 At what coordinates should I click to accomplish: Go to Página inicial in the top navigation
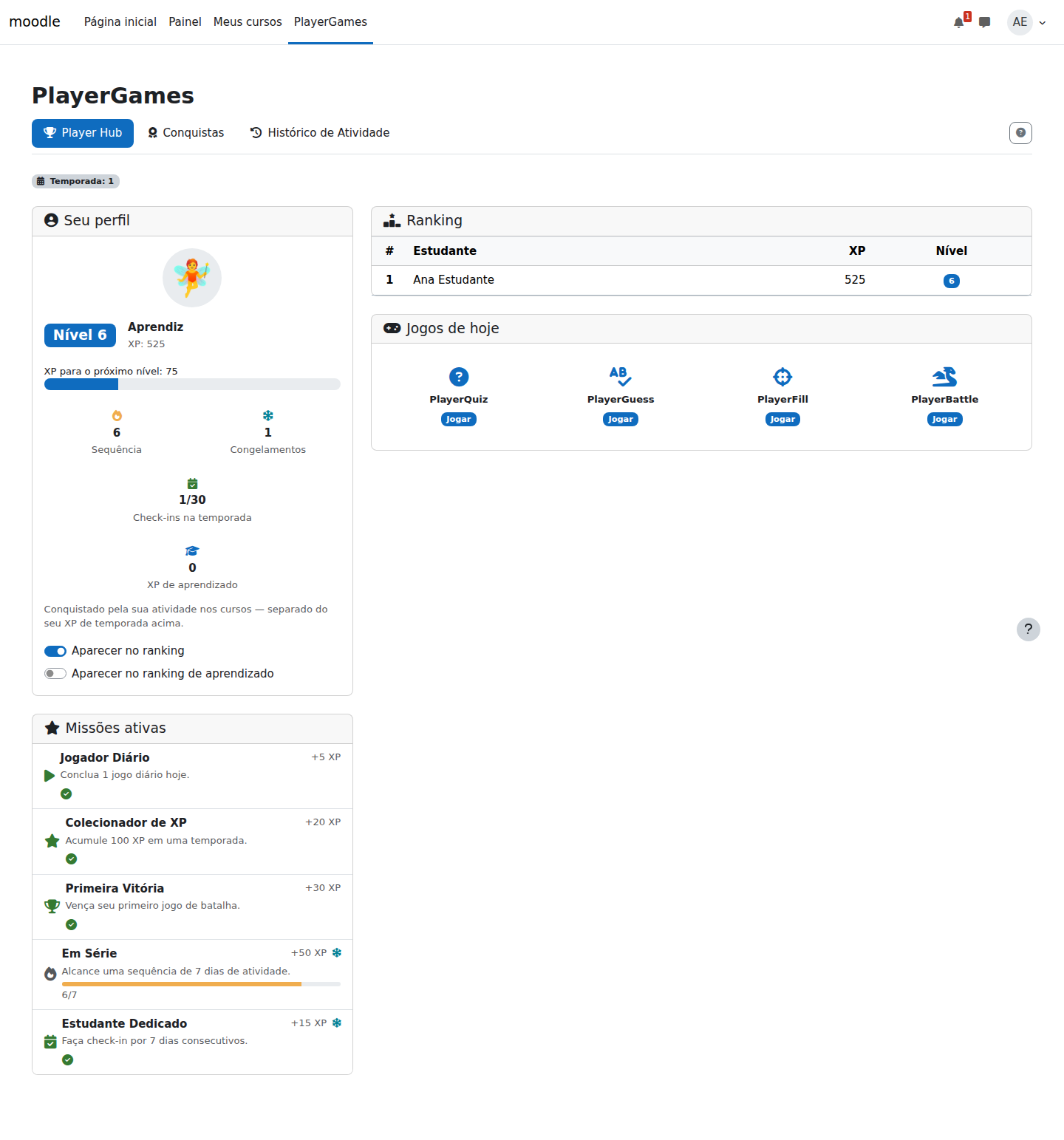click(120, 22)
